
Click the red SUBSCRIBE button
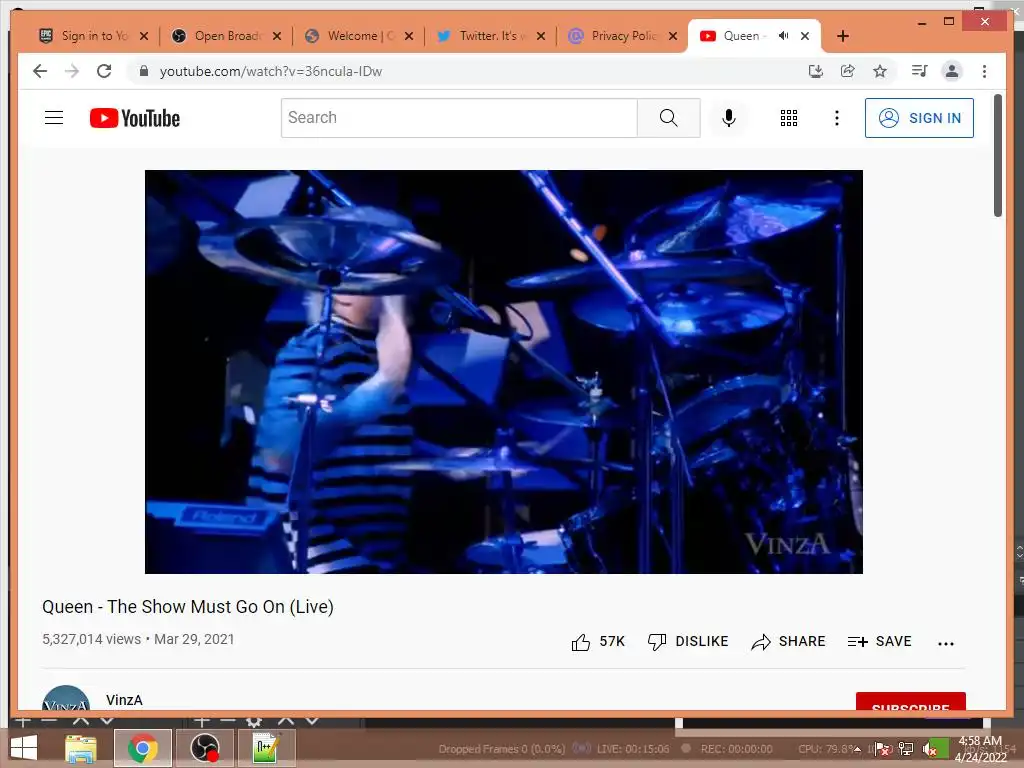(910, 701)
